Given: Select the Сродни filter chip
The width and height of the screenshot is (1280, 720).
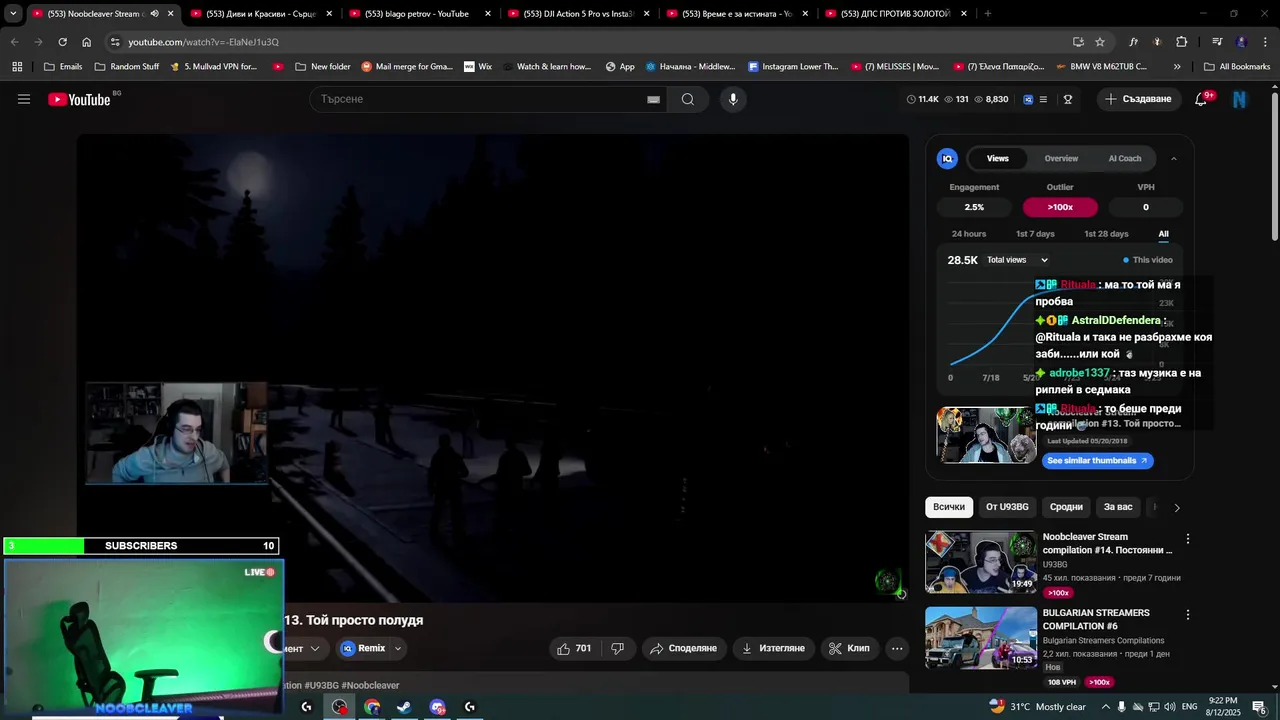Looking at the screenshot, I should click(1066, 507).
